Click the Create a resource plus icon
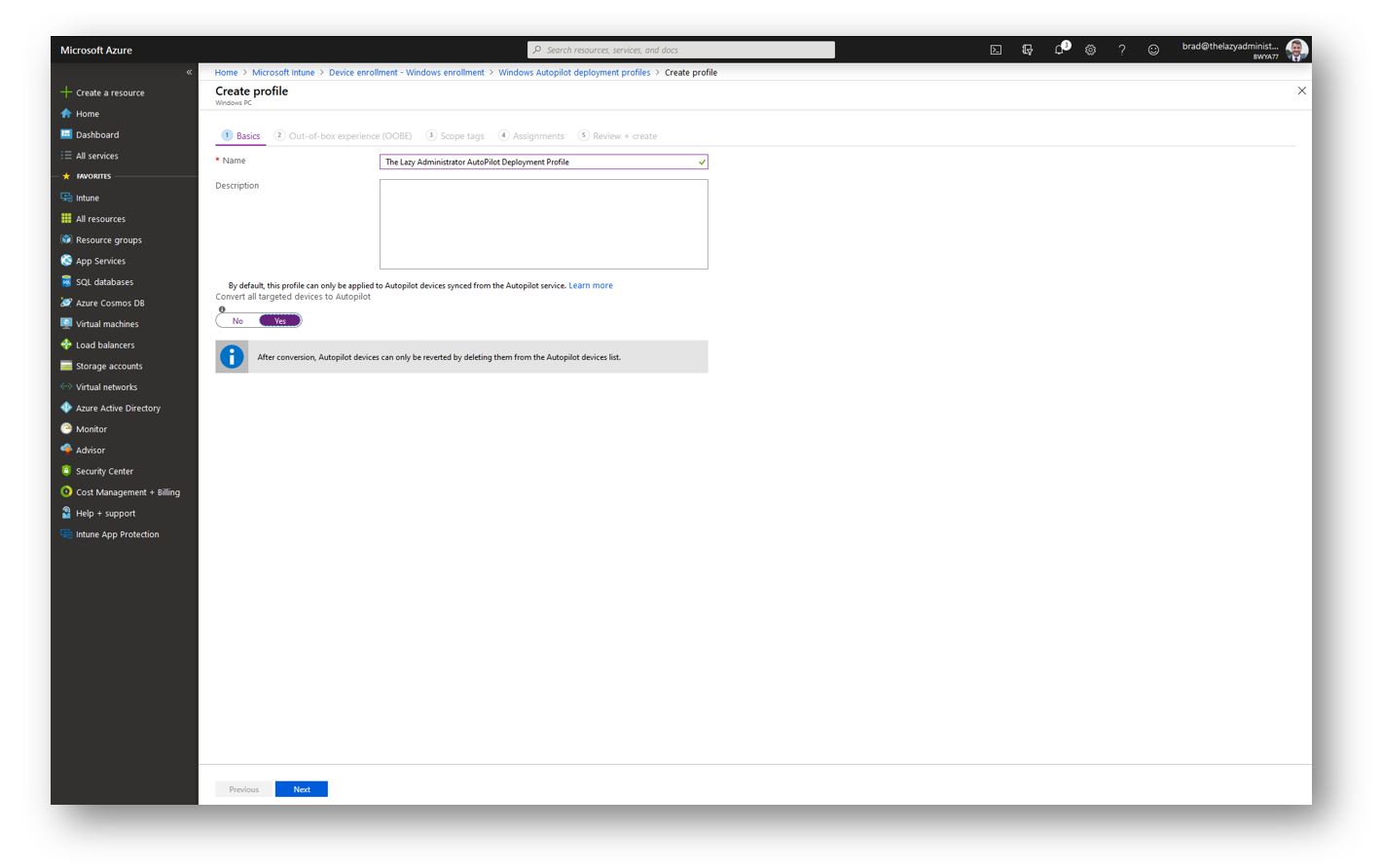1382x868 pixels. pyautogui.click(x=66, y=92)
